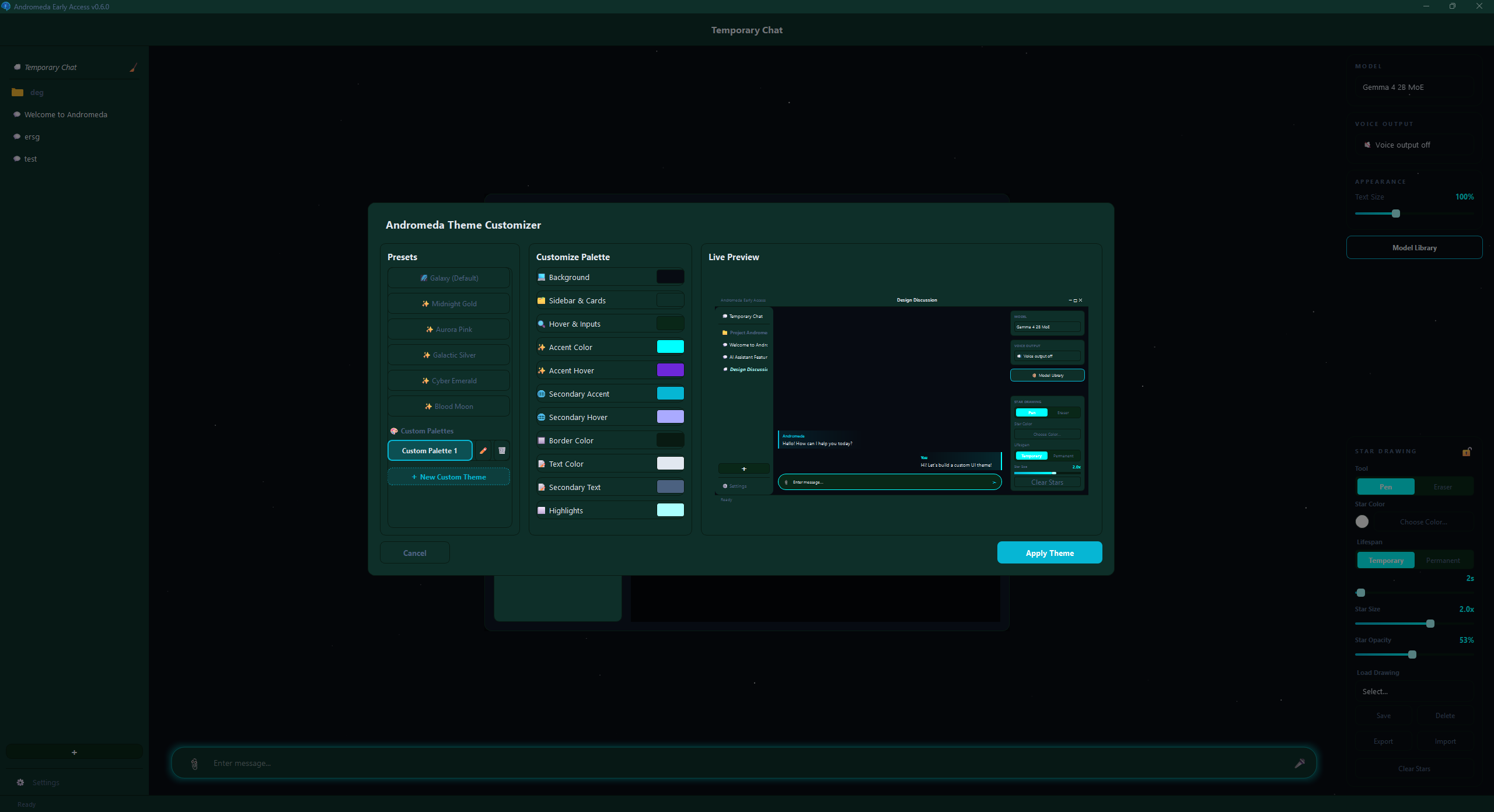
Task: Click the Export drawing button
Action: [x=1383, y=741]
